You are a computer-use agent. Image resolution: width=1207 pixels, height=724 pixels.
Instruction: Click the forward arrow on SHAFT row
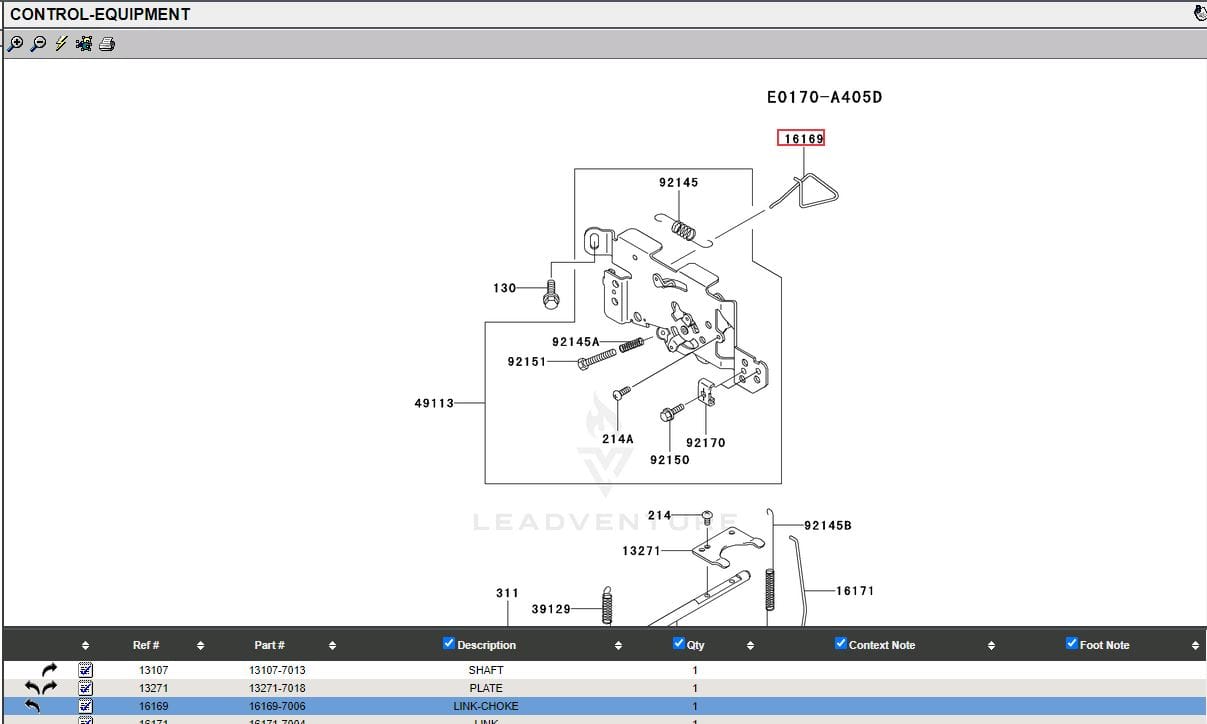click(x=49, y=670)
